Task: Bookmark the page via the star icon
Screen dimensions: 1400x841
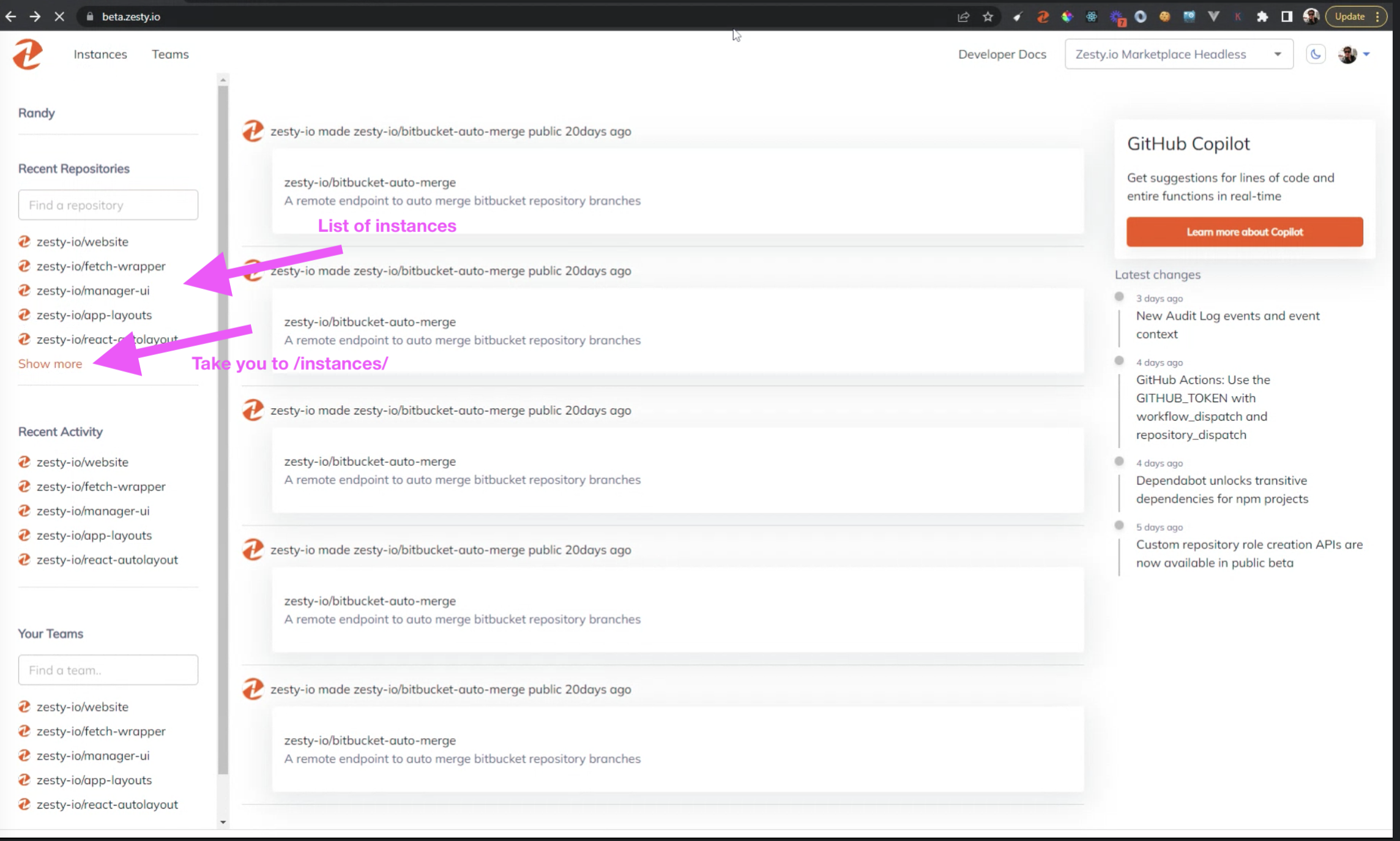Action: (988, 17)
